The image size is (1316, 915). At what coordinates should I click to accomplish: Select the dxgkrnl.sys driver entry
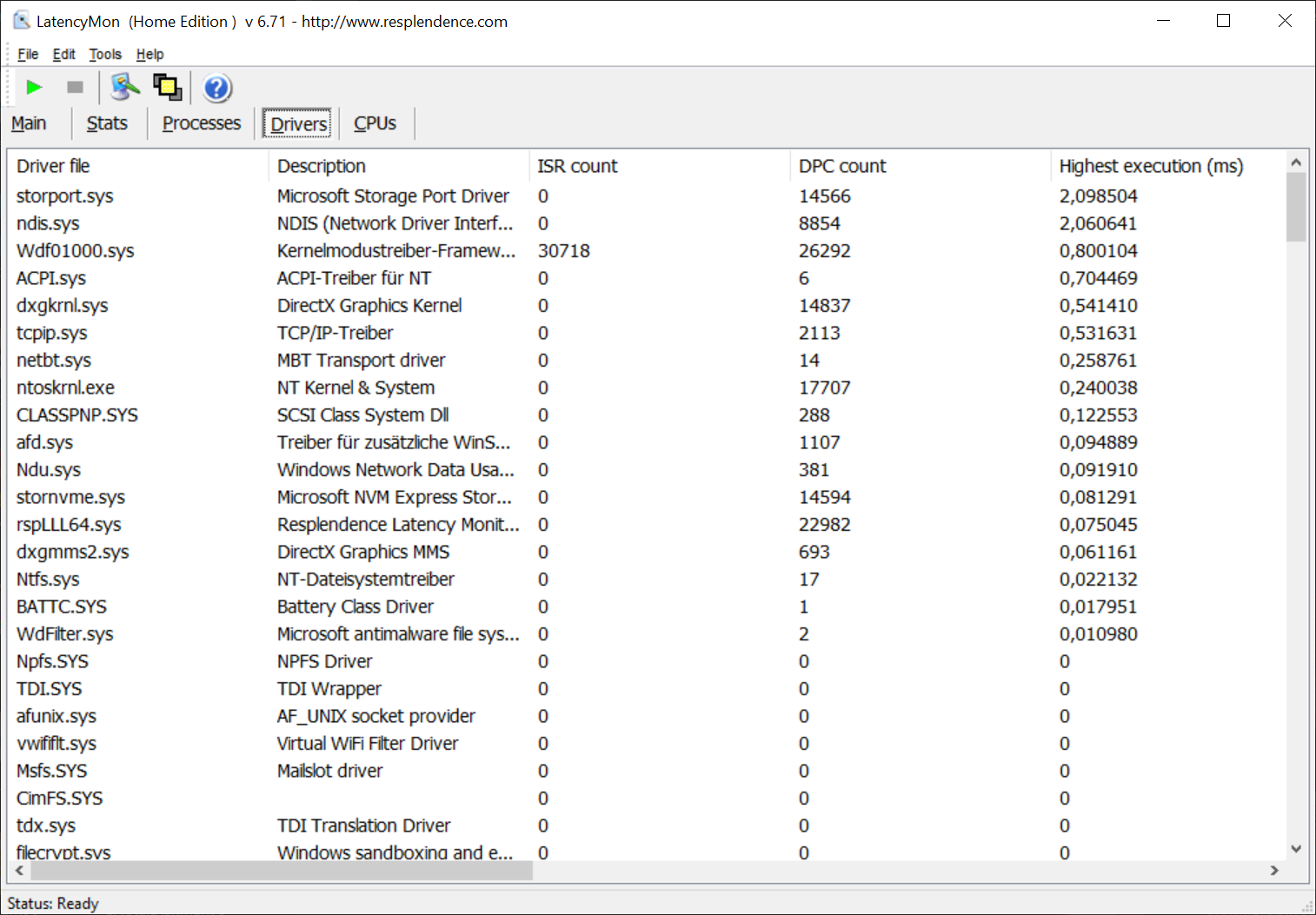[x=63, y=306]
